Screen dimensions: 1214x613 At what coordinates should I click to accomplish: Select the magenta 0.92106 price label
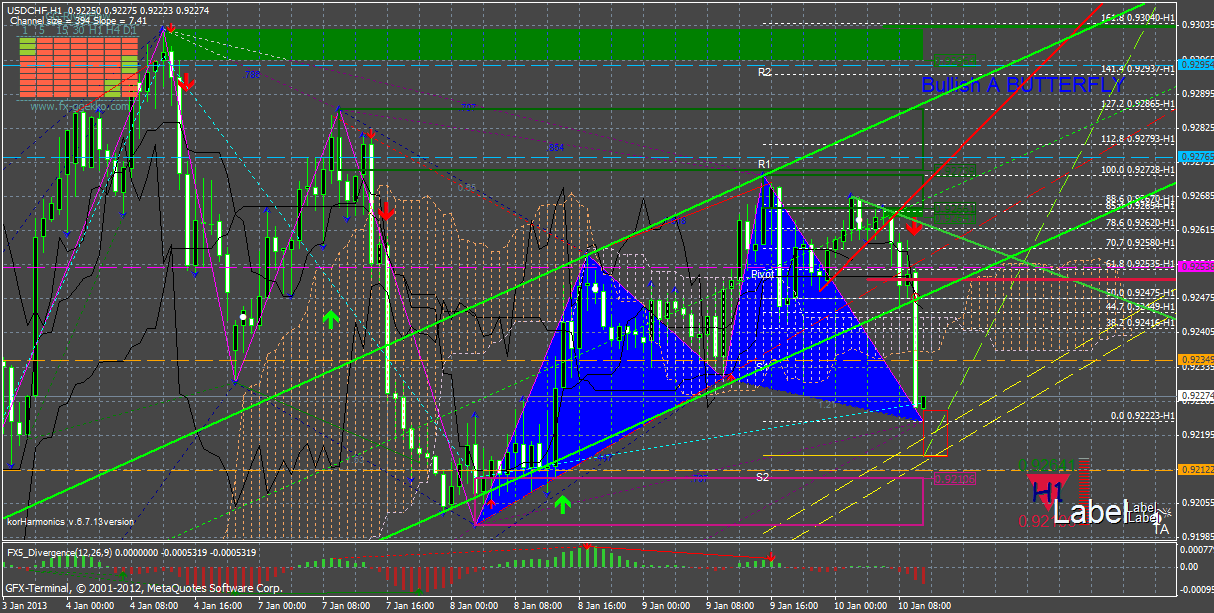[x=954, y=479]
